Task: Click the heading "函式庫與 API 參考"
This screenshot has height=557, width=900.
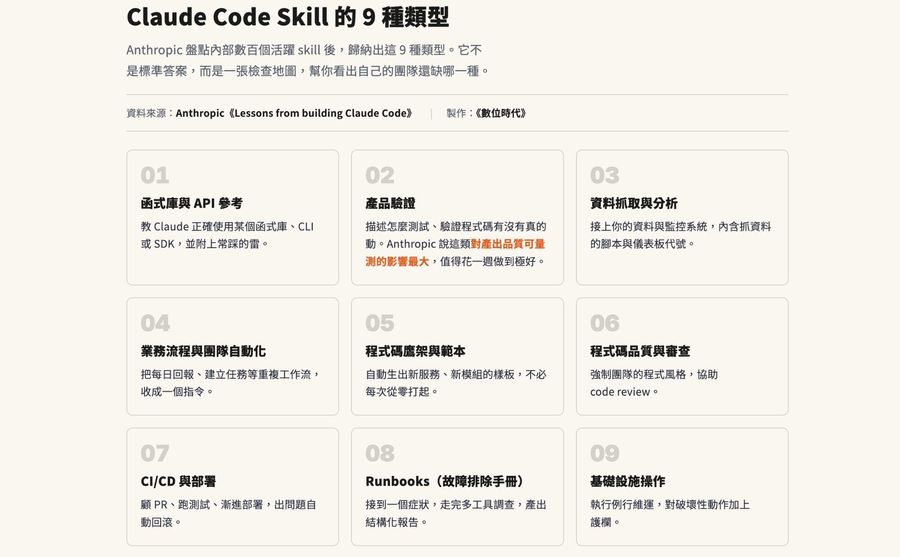Action: point(192,203)
